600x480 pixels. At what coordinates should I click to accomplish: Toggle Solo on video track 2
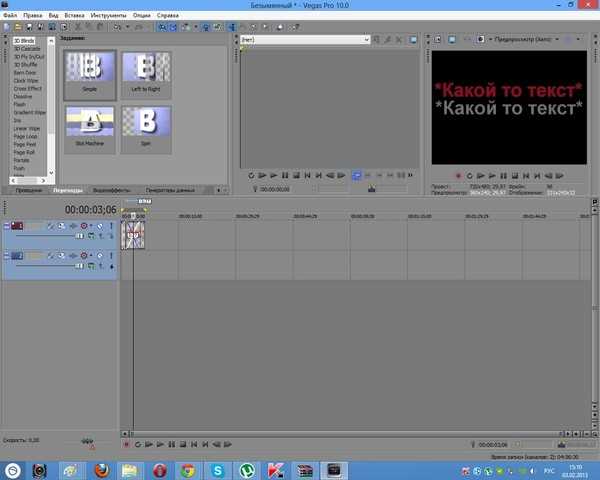[x=111, y=256]
